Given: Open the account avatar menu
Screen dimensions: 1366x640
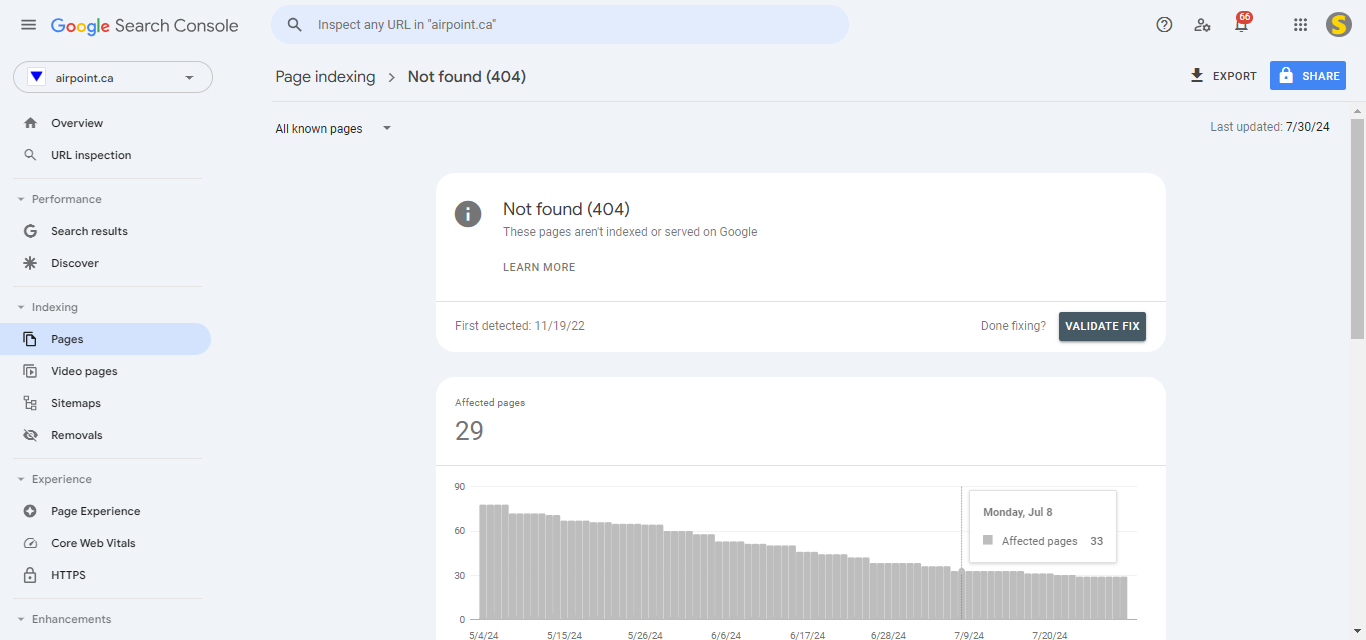Looking at the screenshot, I should 1339,25.
